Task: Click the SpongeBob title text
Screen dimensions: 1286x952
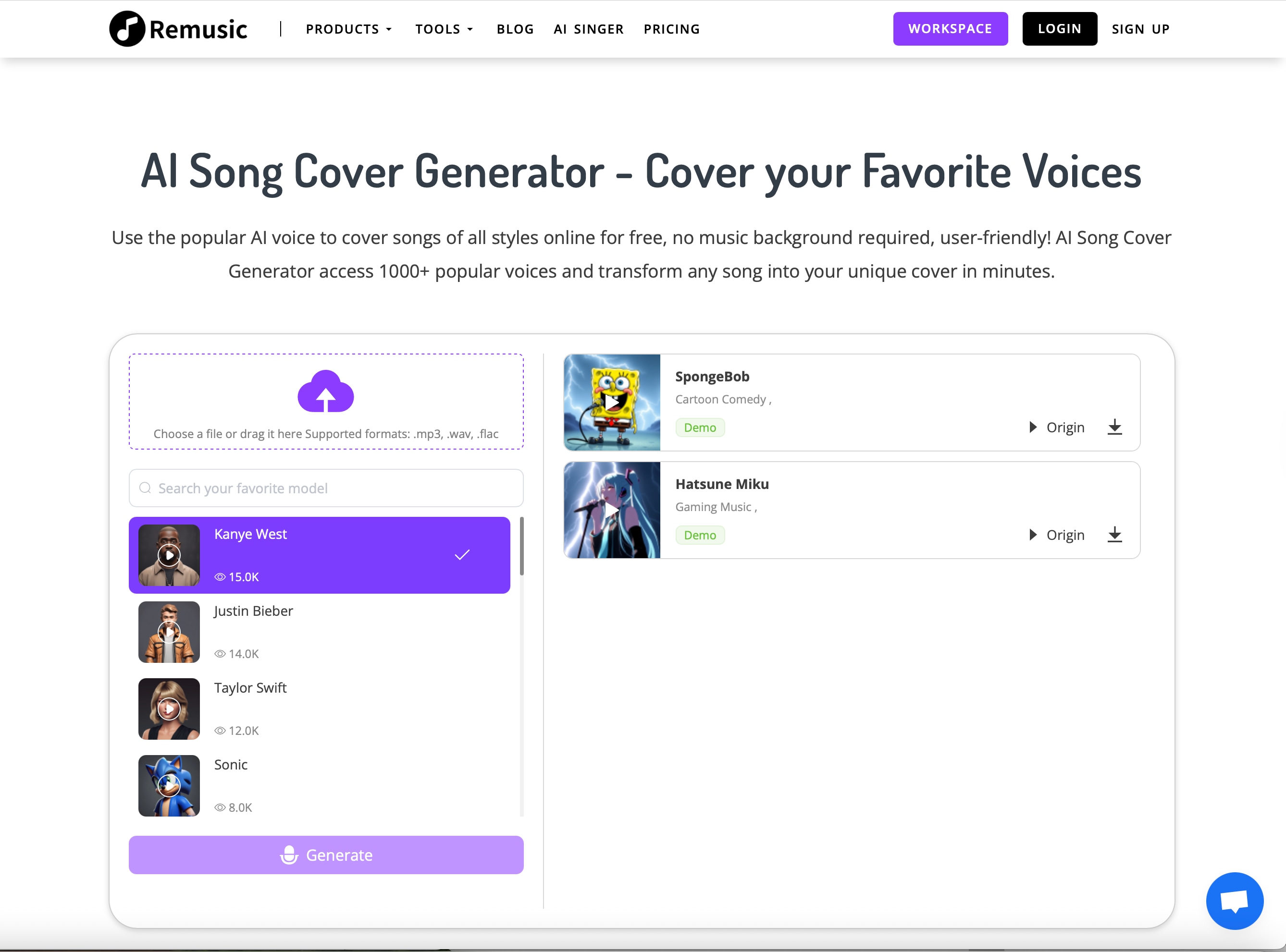Action: tap(712, 377)
